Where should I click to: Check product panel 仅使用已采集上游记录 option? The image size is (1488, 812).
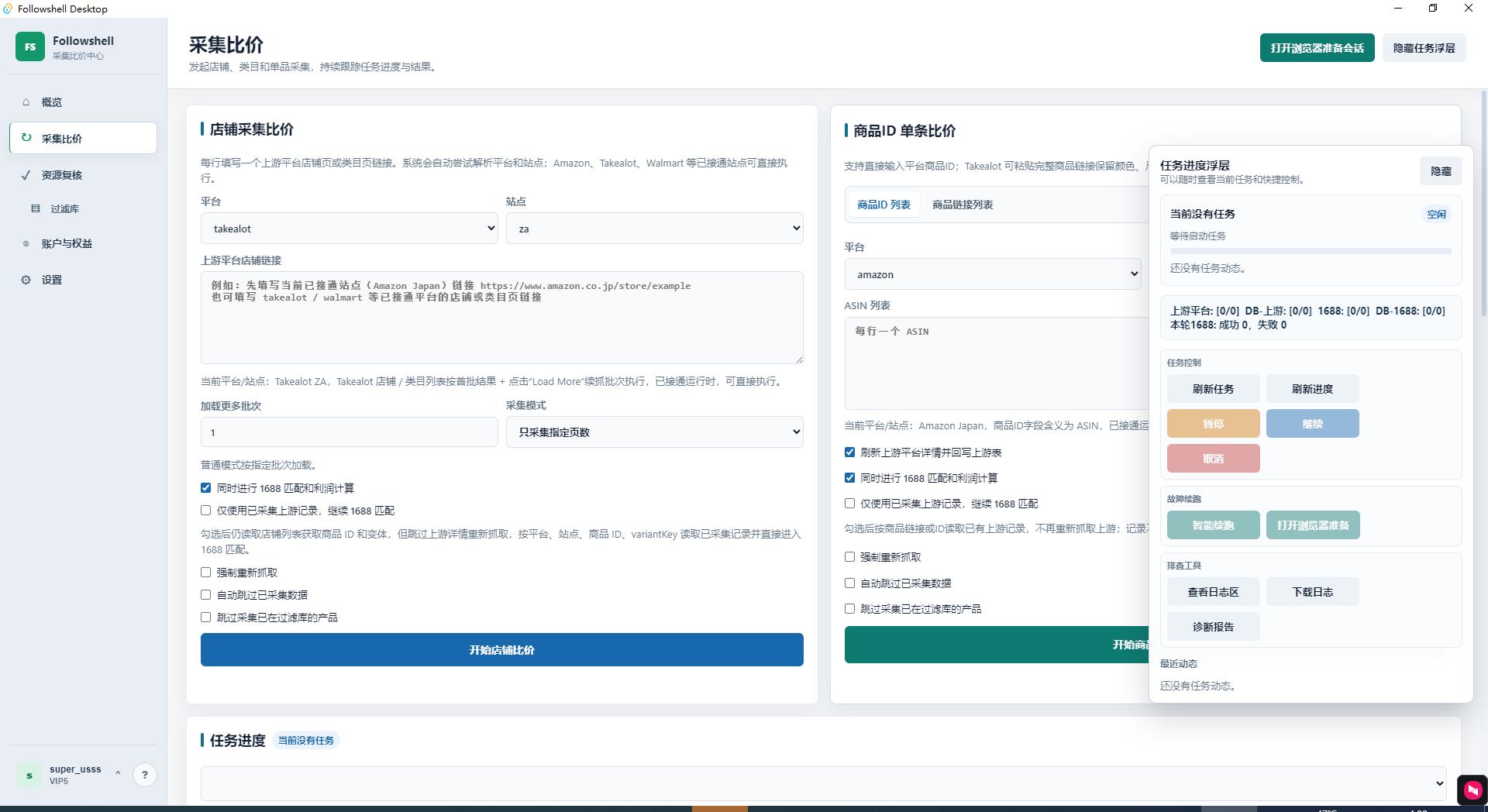click(x=849, y=504)
